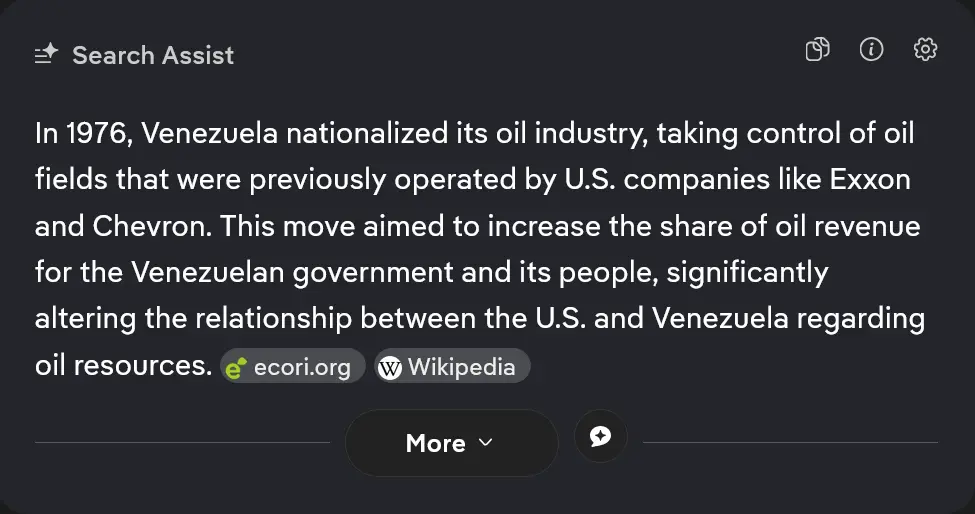Viewport: 975px width, 514px height.
Task: Click the divider line left of More
Action: (182, 442)
